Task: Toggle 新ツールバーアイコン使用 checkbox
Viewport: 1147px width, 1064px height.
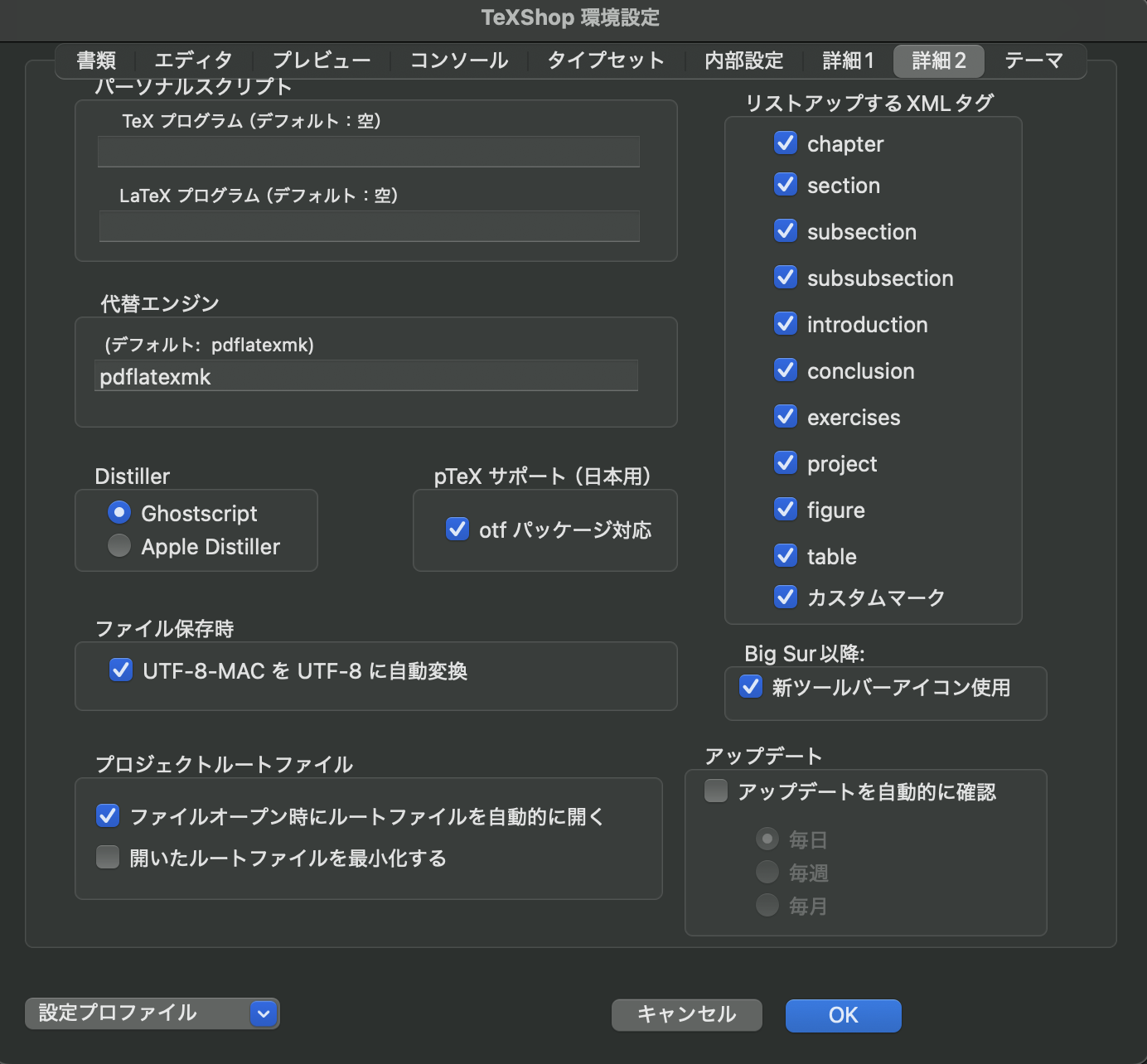Action: 751,686
